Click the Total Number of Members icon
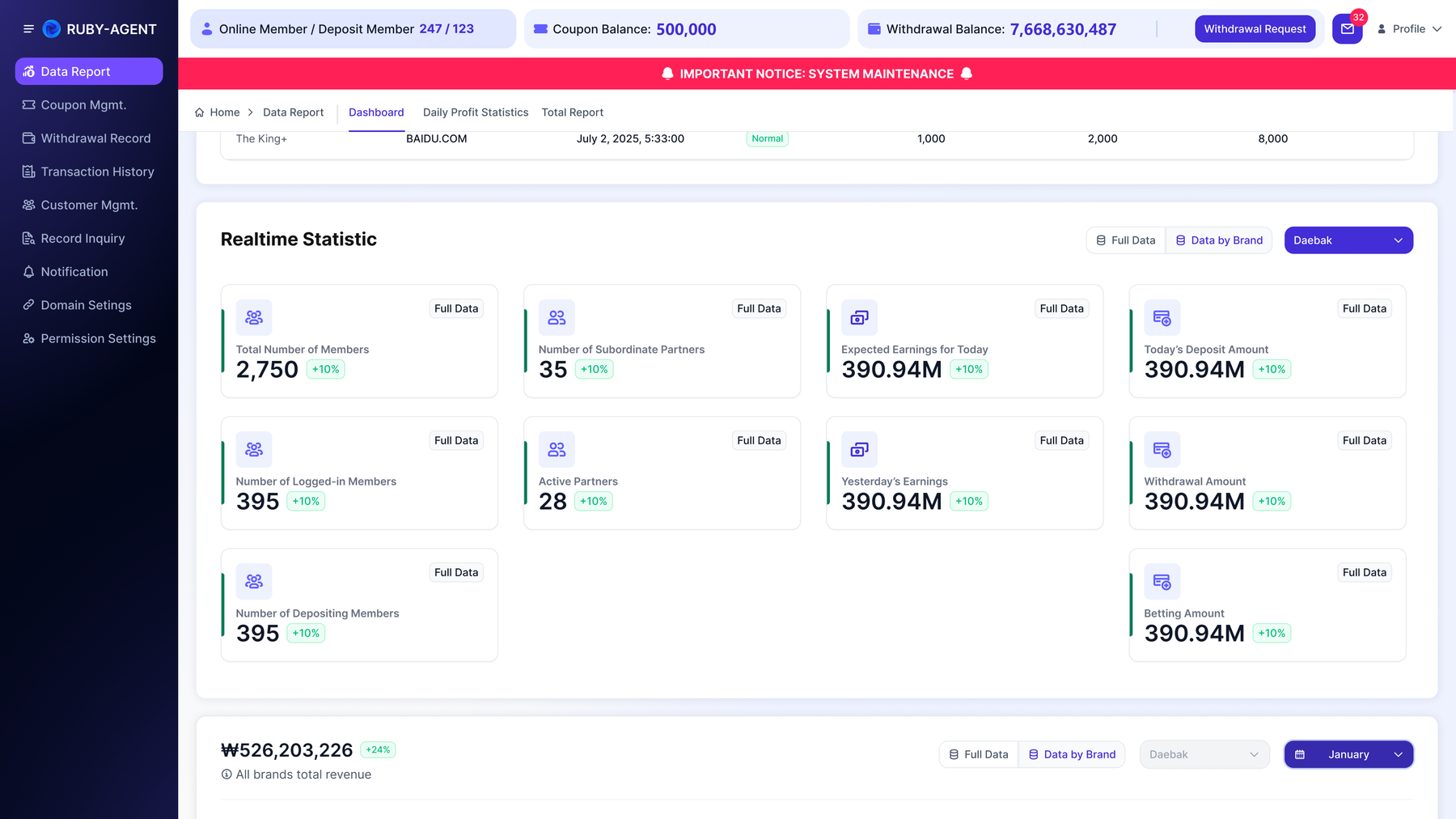Screen dimensions: 1456x819 coord(254,318)
